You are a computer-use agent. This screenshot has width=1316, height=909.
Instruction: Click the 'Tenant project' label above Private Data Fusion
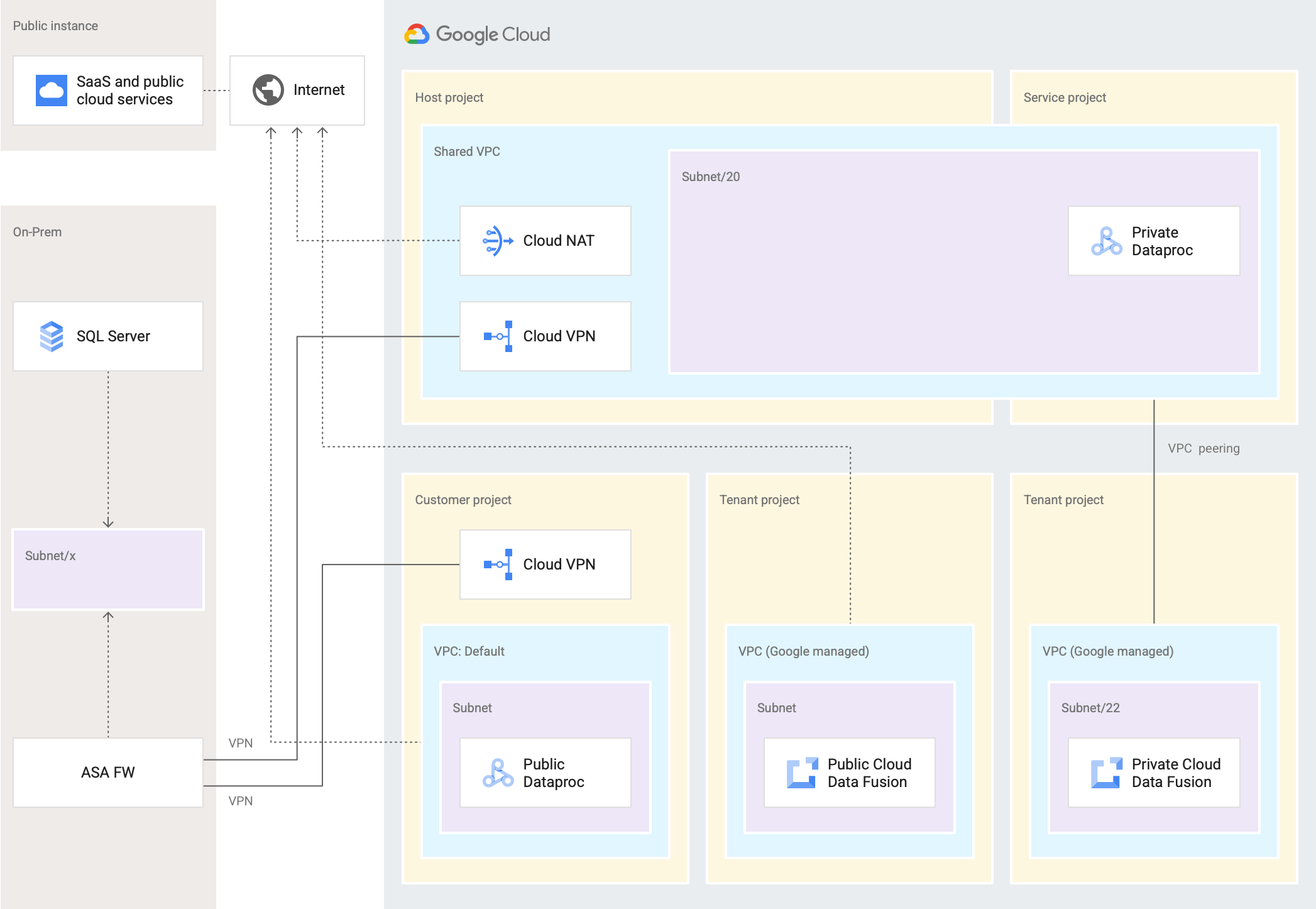[x=1063, y=500]
